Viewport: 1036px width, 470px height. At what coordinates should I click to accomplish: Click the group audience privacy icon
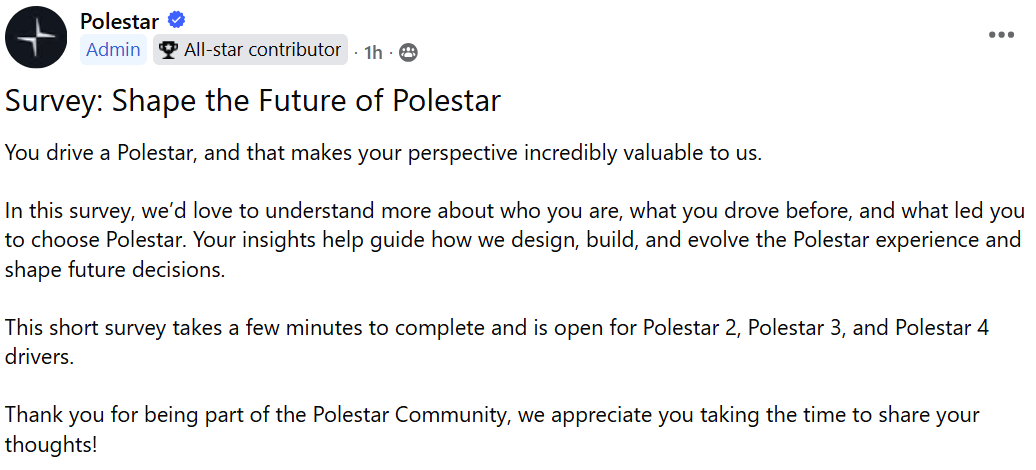coord(408,52)
